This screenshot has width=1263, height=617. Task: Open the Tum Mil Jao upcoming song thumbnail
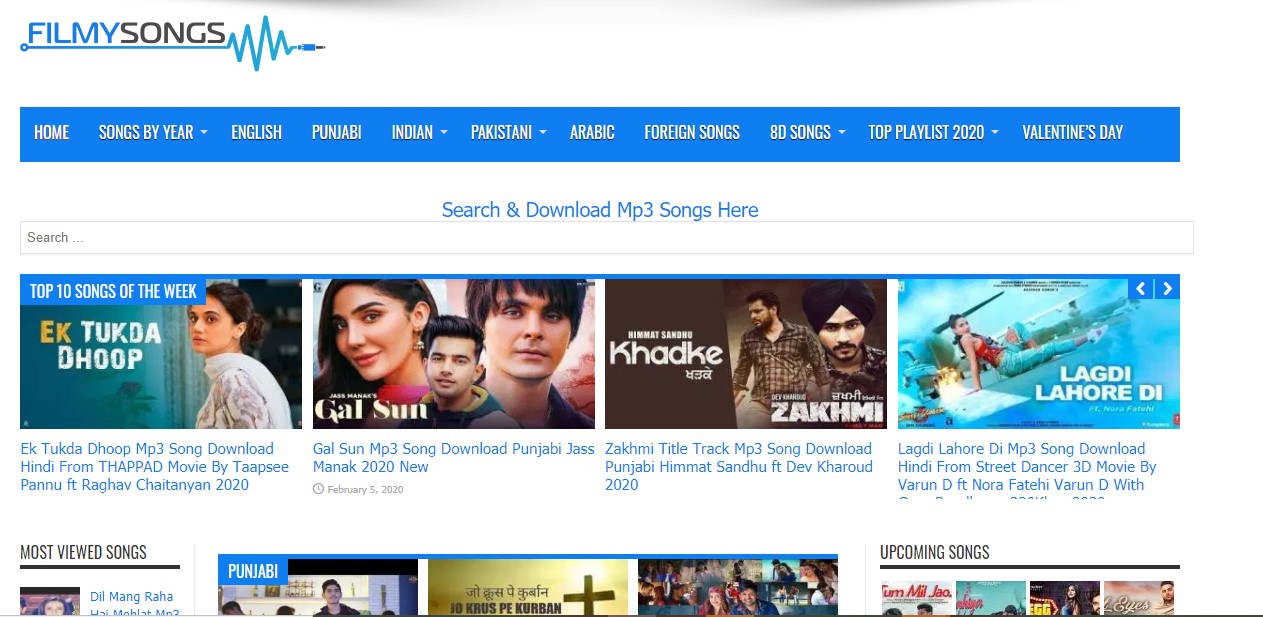coord(916,598)
